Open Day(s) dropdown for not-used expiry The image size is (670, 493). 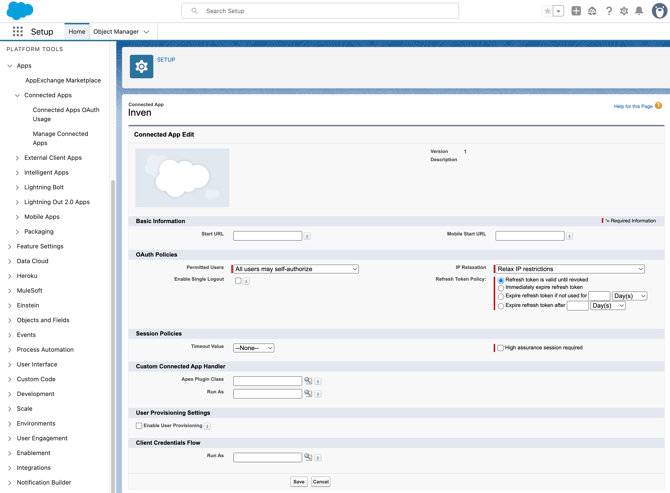coord(629,296)
